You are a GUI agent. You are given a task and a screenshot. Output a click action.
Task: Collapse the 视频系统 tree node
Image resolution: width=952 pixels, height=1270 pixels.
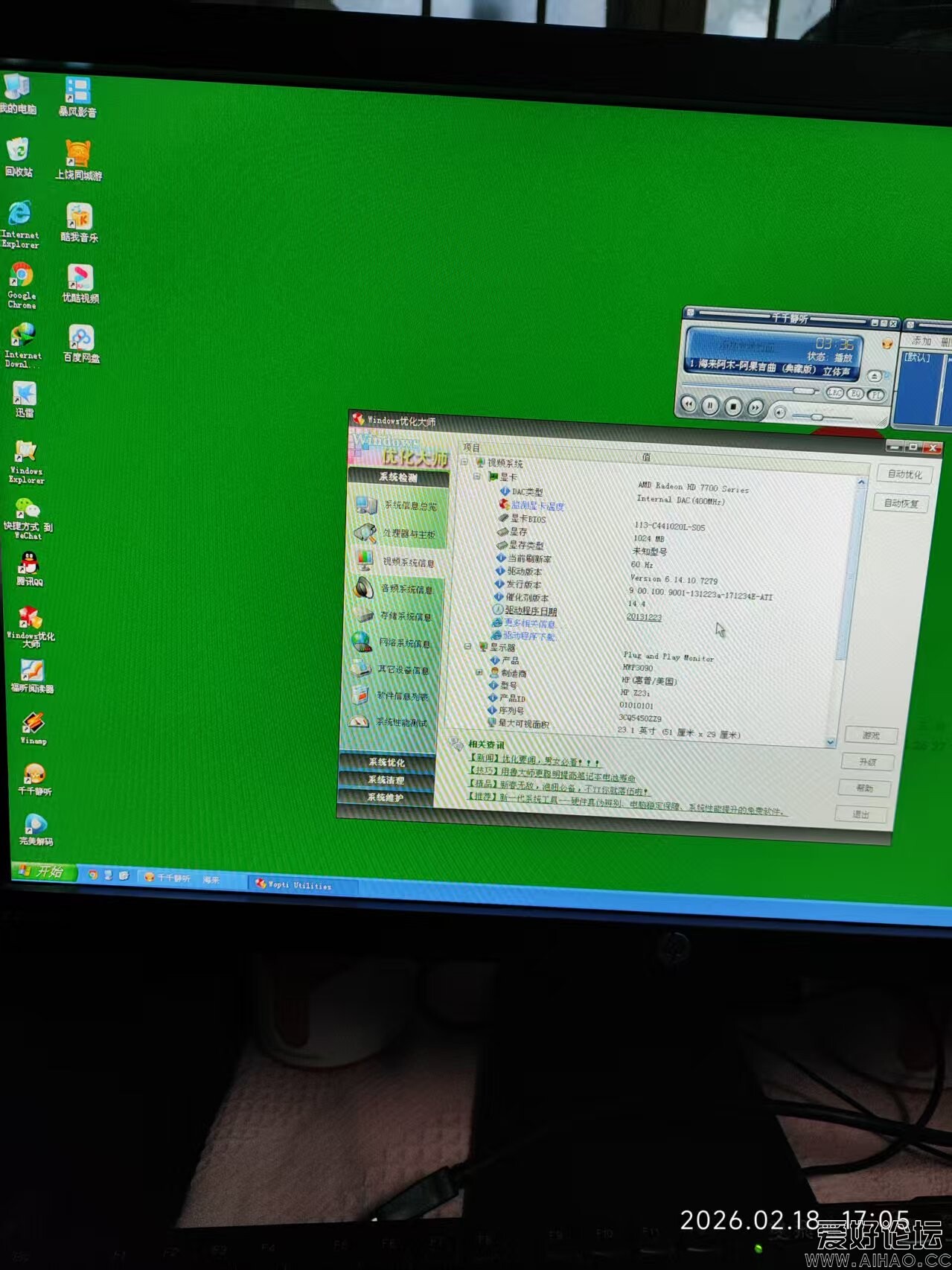(x=465, y=462)
